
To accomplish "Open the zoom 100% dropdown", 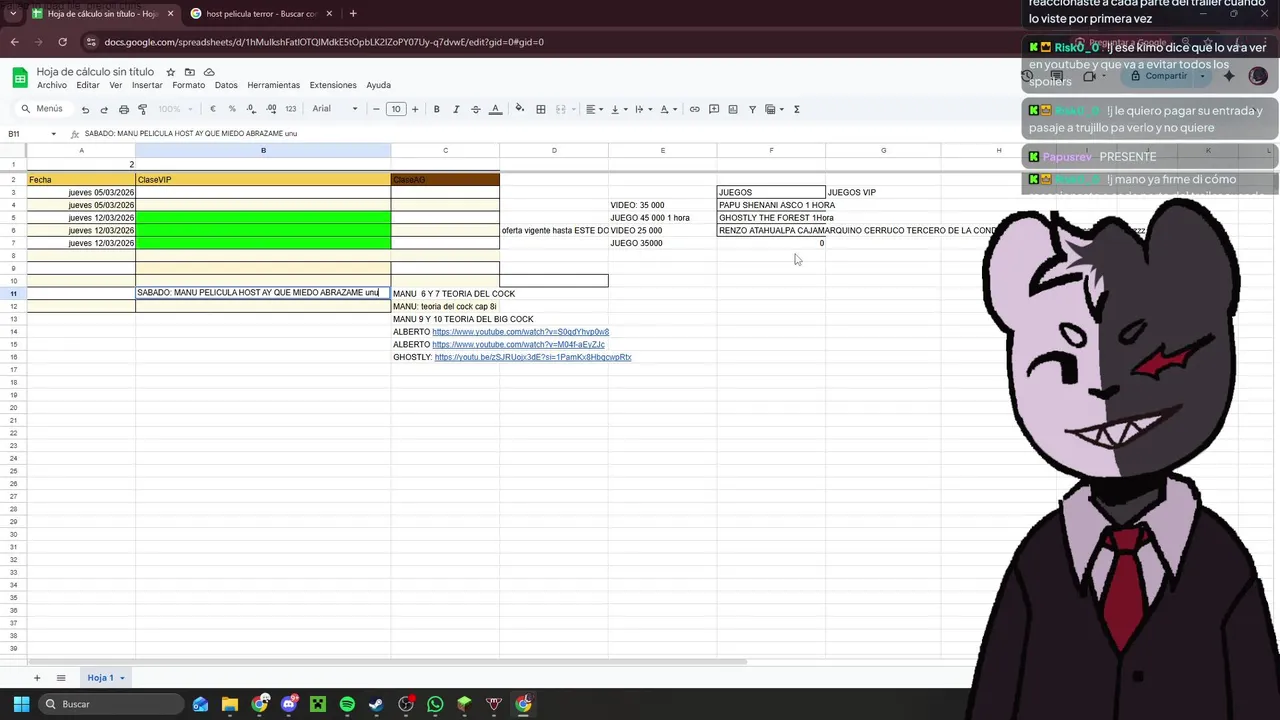I will [x=175, y=109].
